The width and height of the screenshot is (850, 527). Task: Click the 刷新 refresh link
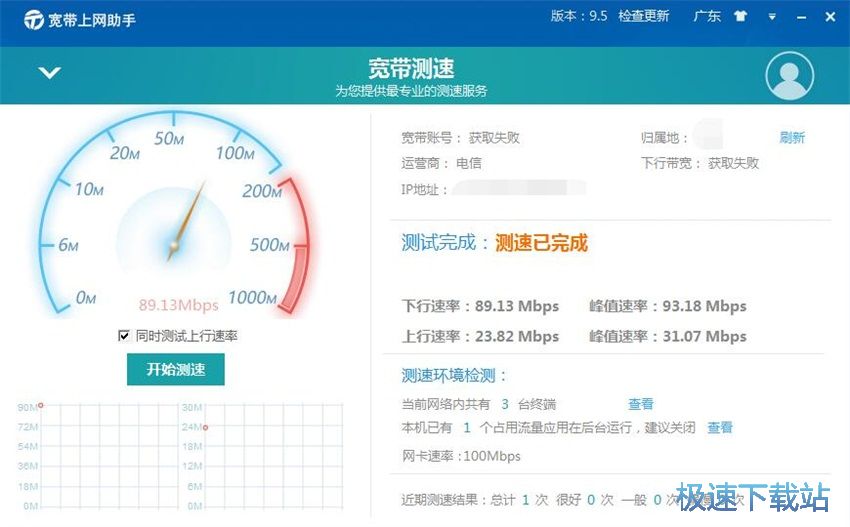tap(792, 138)
